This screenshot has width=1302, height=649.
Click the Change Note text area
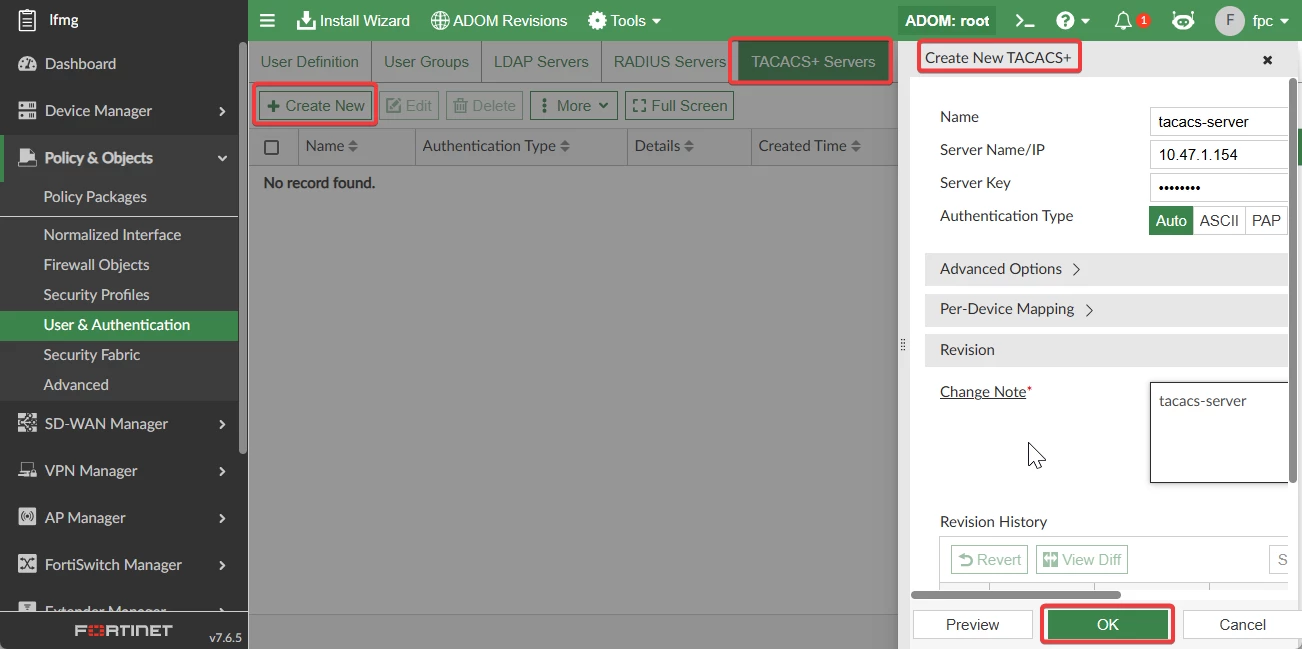pos(1219,432)
